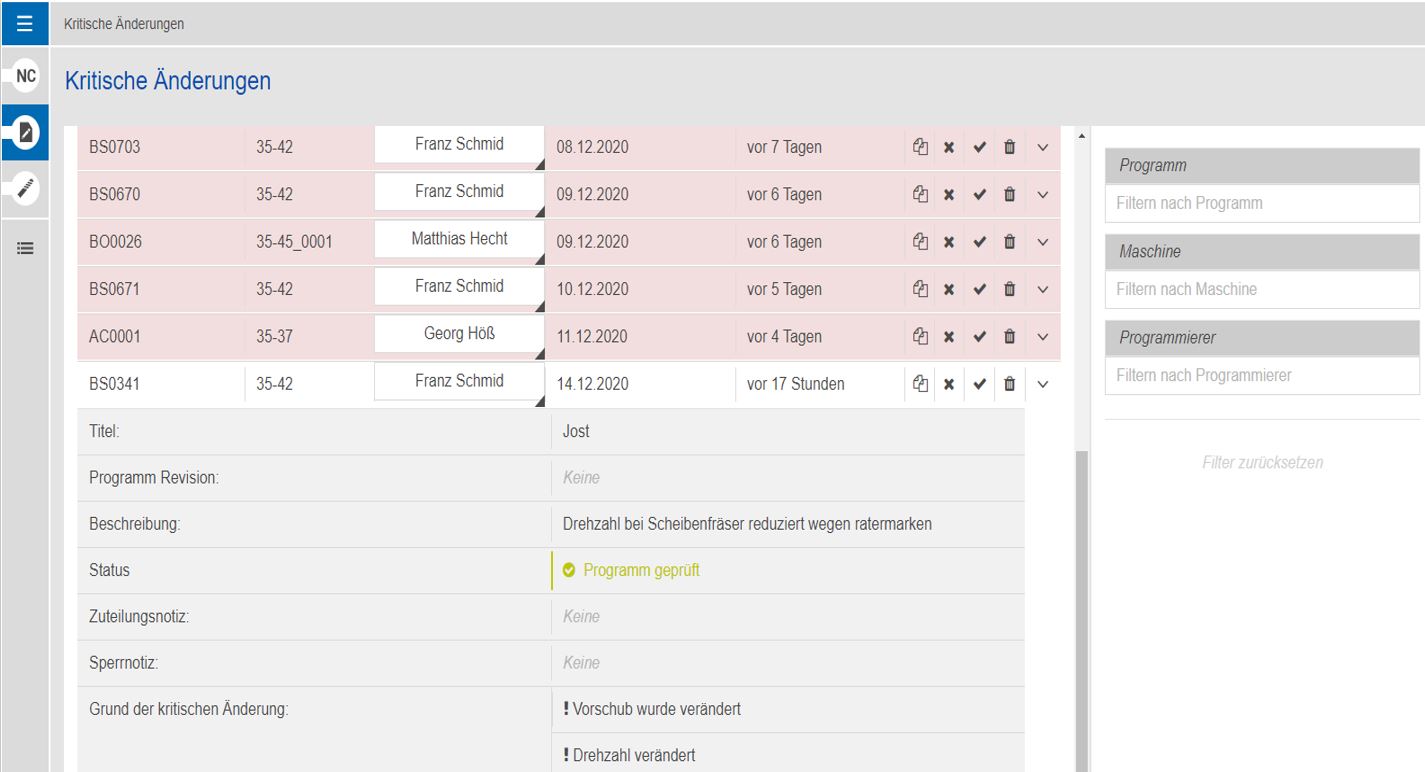The image size is (1425, 772).
Task: Click the Filtern nach Programm field
Action: (1262, 203)
